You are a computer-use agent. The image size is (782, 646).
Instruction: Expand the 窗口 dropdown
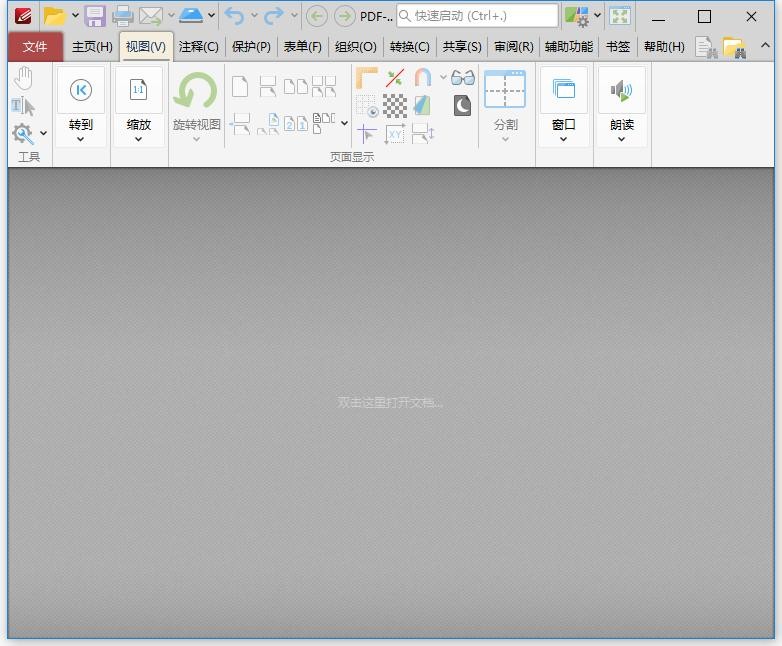coord(563,140)
